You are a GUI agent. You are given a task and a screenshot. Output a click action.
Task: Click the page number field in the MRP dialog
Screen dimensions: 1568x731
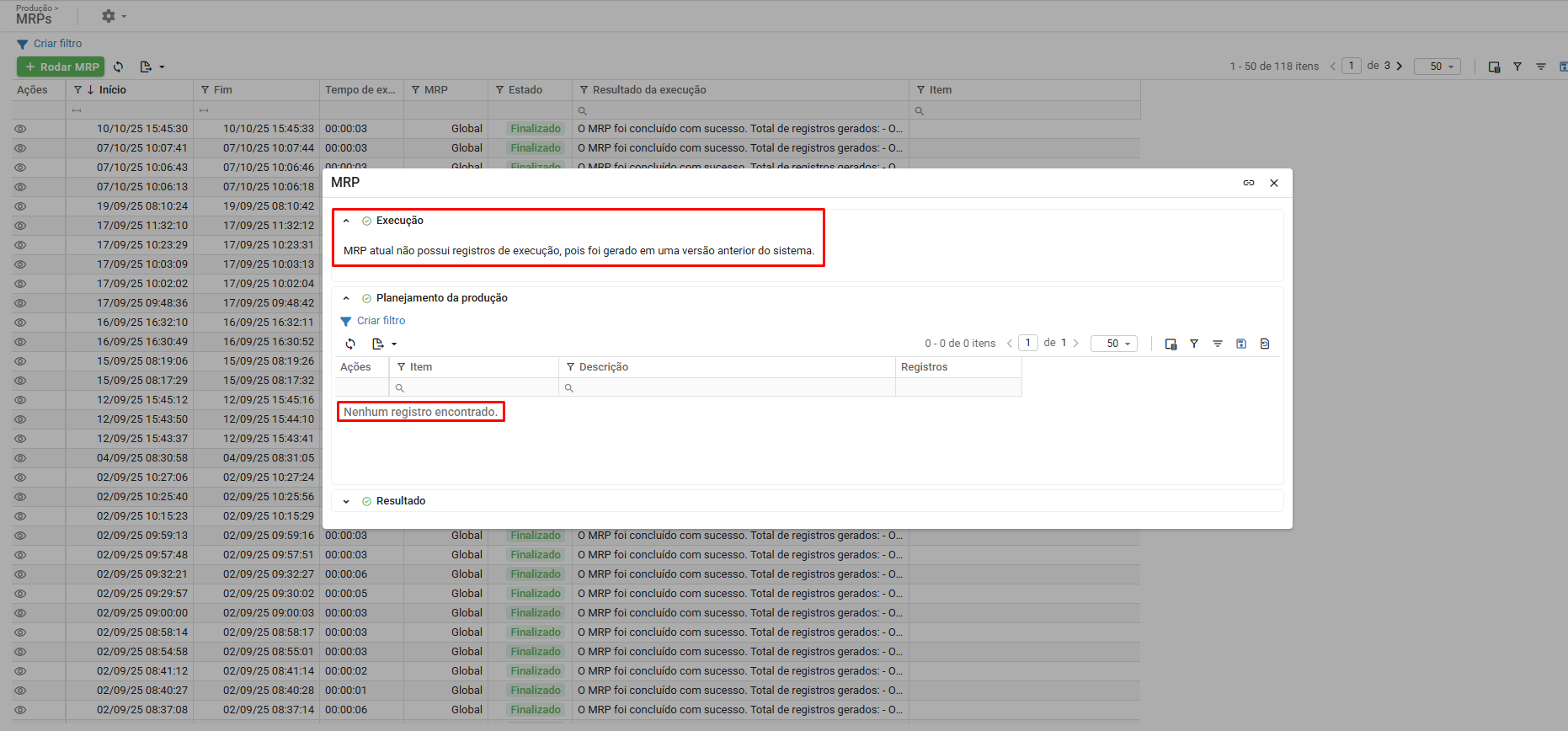(1028, 343)
